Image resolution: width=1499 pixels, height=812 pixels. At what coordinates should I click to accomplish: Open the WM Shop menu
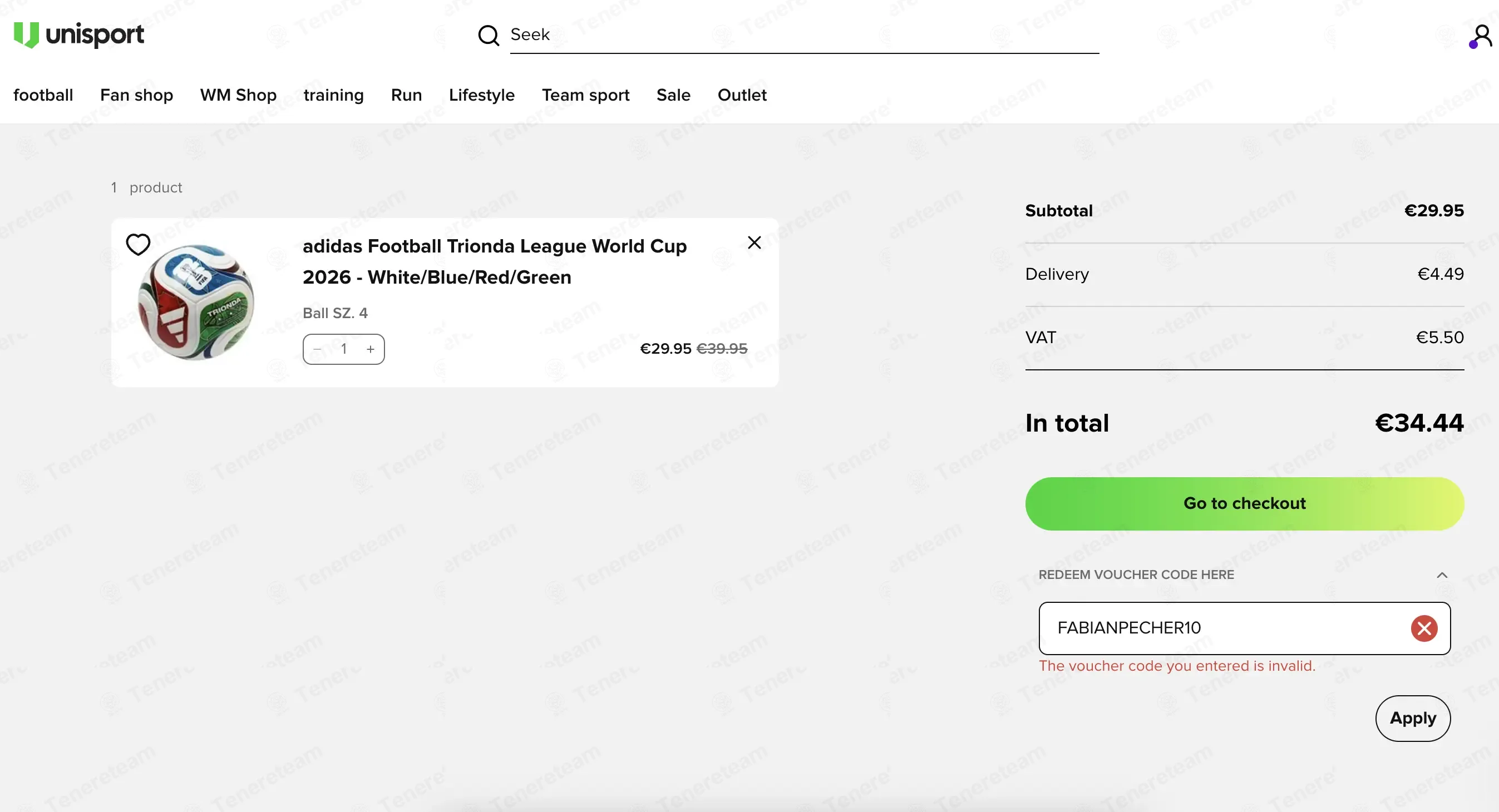pyautogui.click(x=238, y=95)
